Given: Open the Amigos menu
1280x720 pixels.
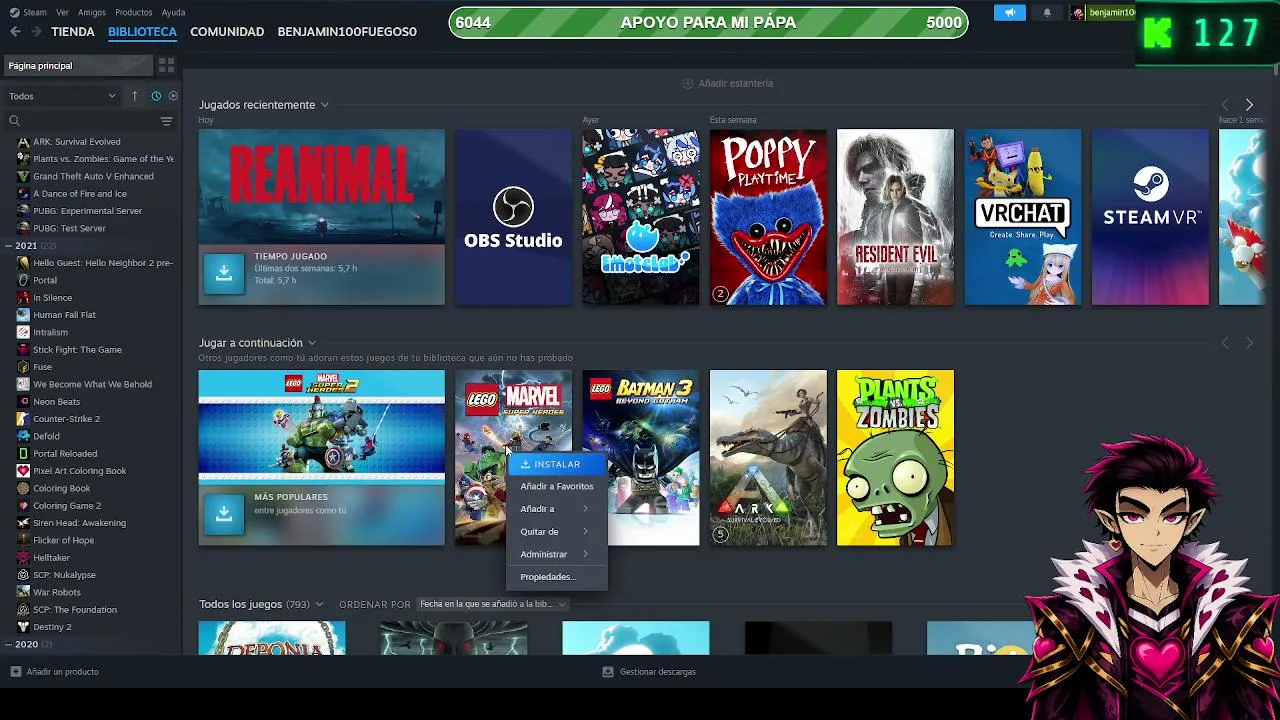Looking at the screenshot, I should (92, 13).
